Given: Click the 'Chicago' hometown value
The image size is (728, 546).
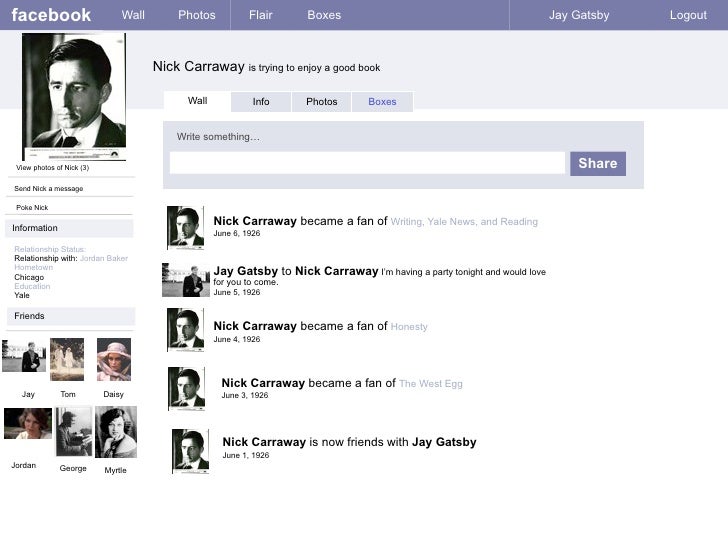Looking at the screenshot, I should click(29, 277).
